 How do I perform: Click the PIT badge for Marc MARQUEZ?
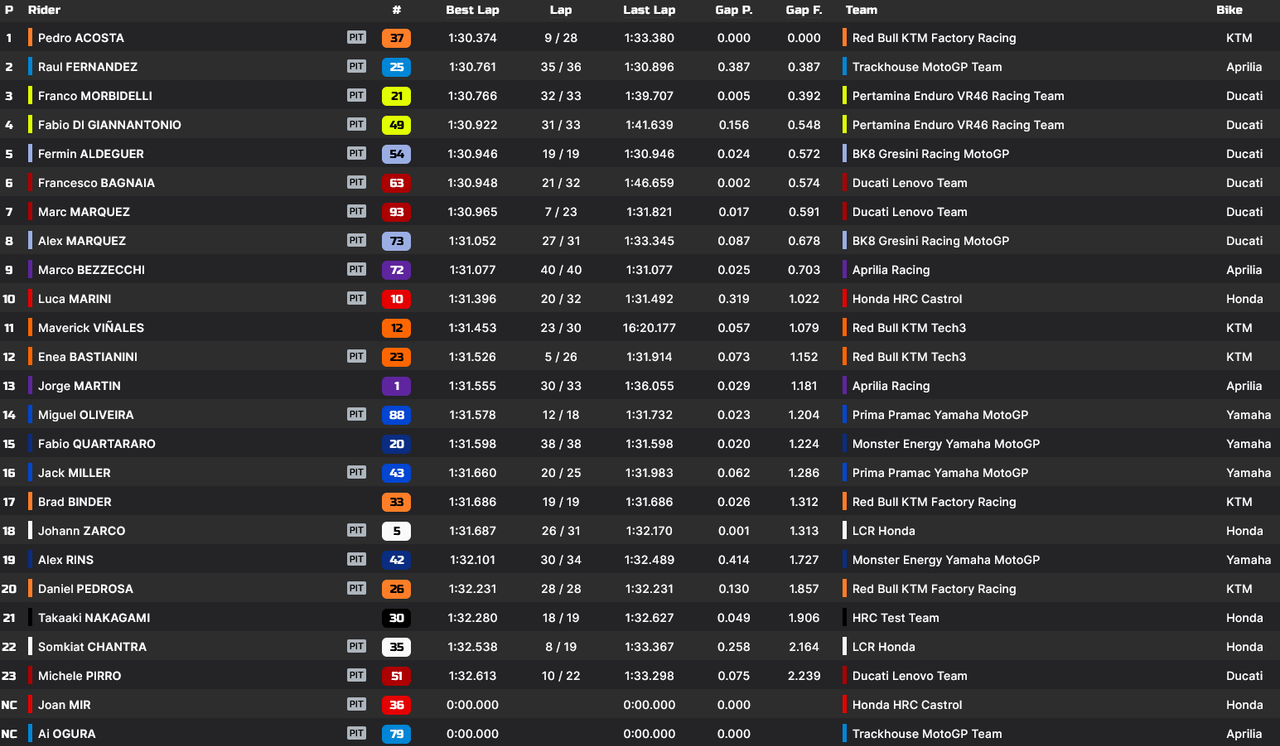pyautogui.click(x=356, y=211)
